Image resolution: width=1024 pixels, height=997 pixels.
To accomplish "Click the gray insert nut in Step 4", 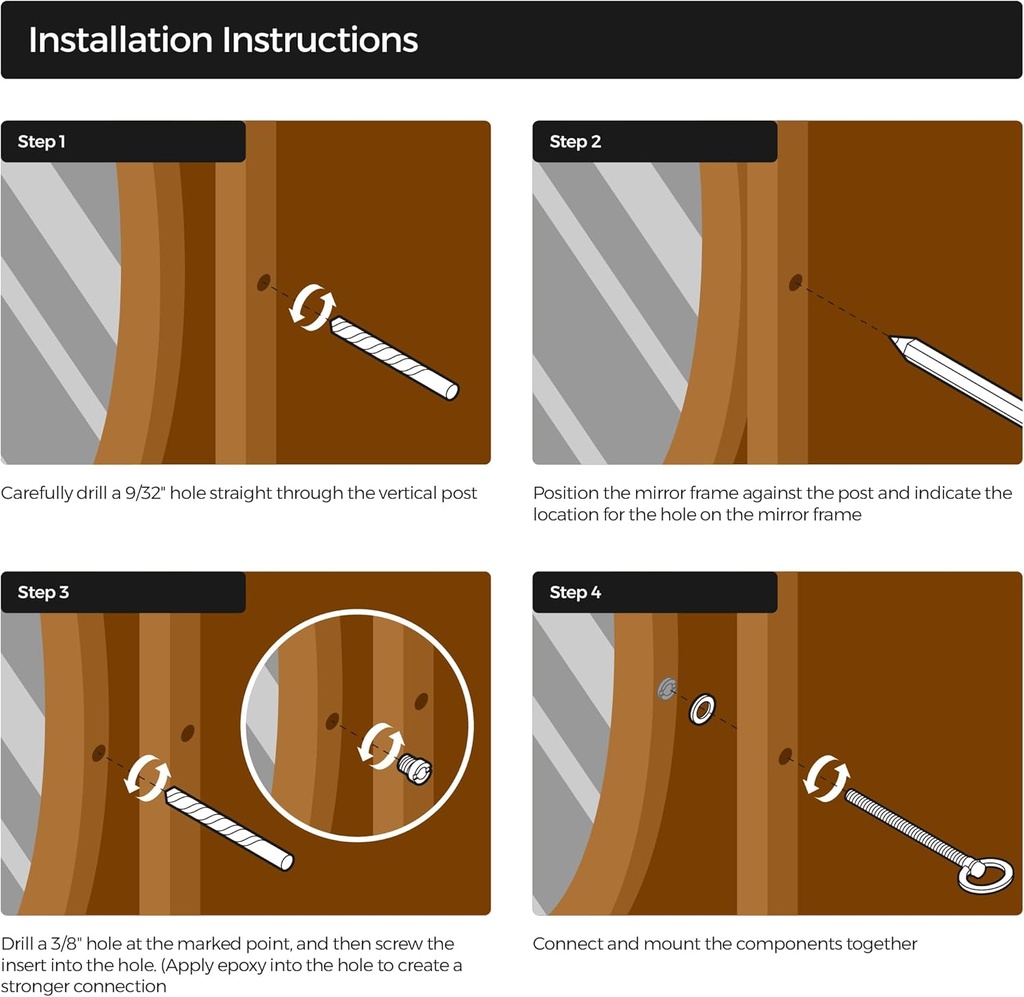I will (667, 689).
